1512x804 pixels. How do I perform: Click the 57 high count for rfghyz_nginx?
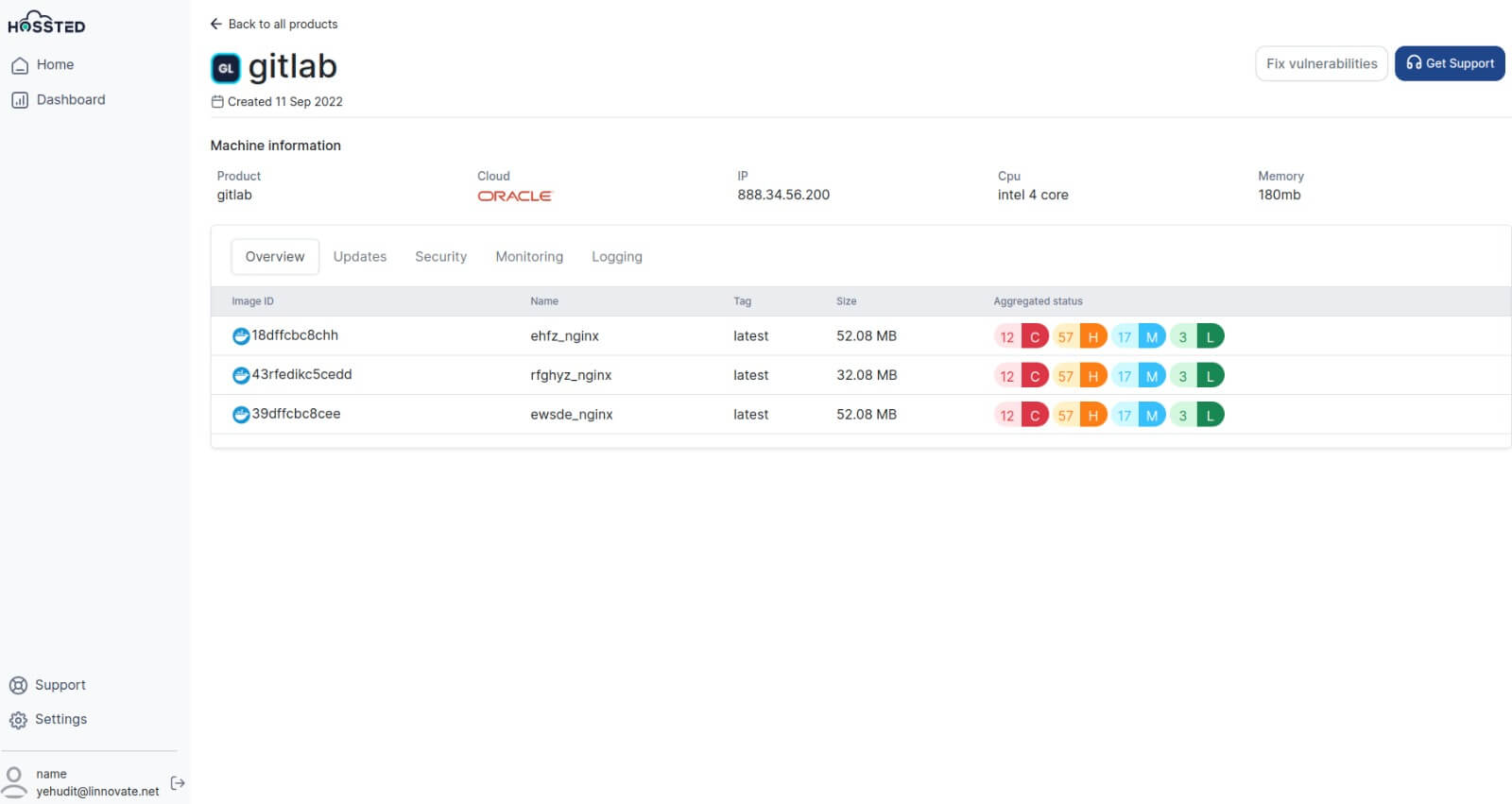1066,376
